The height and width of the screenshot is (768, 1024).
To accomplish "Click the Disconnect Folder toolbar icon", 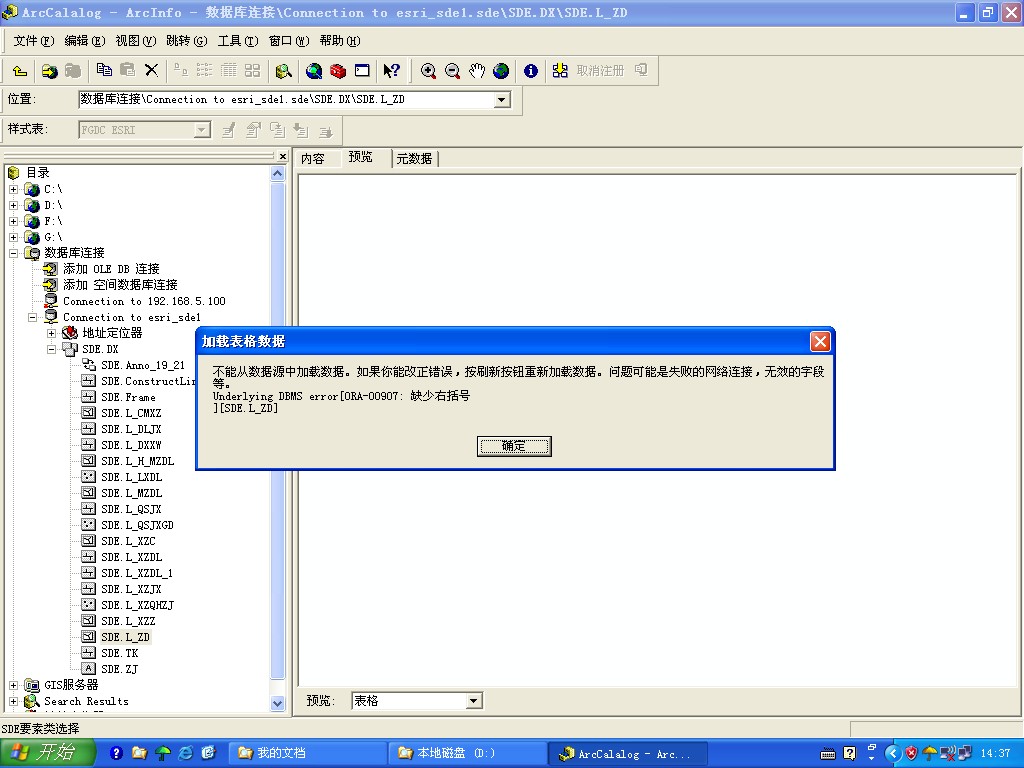I will pyautogui.click(x=73, y=71).
